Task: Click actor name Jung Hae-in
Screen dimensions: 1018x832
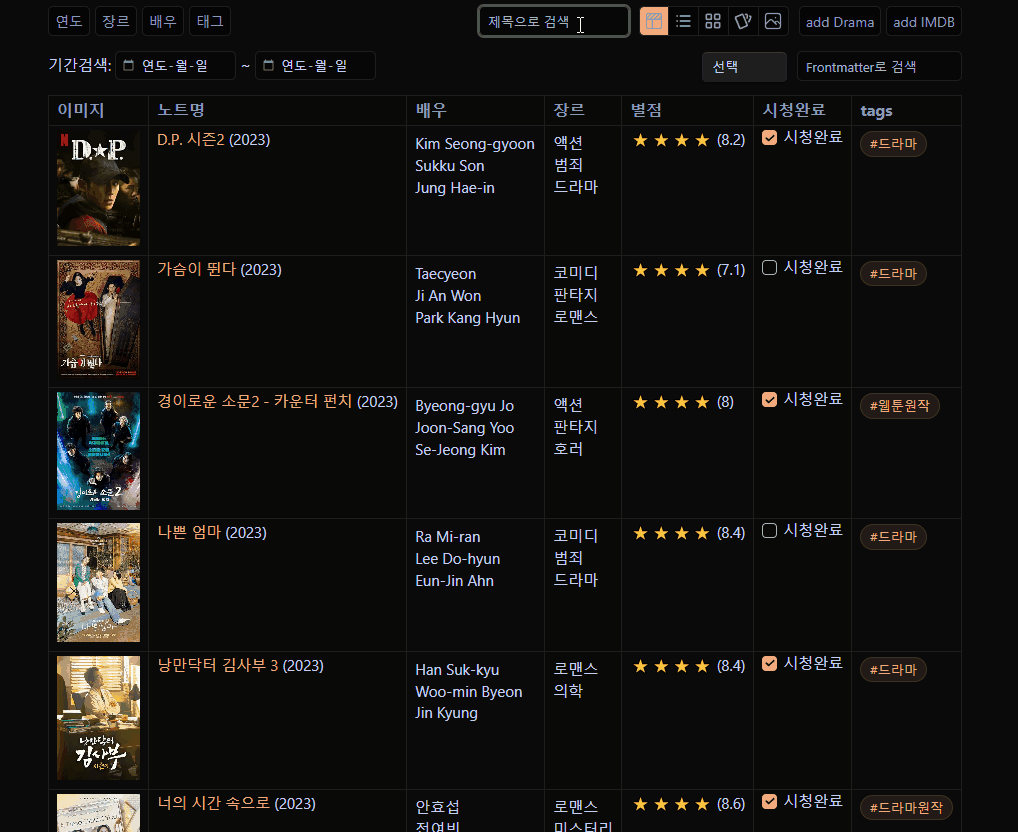Action: 454,188
